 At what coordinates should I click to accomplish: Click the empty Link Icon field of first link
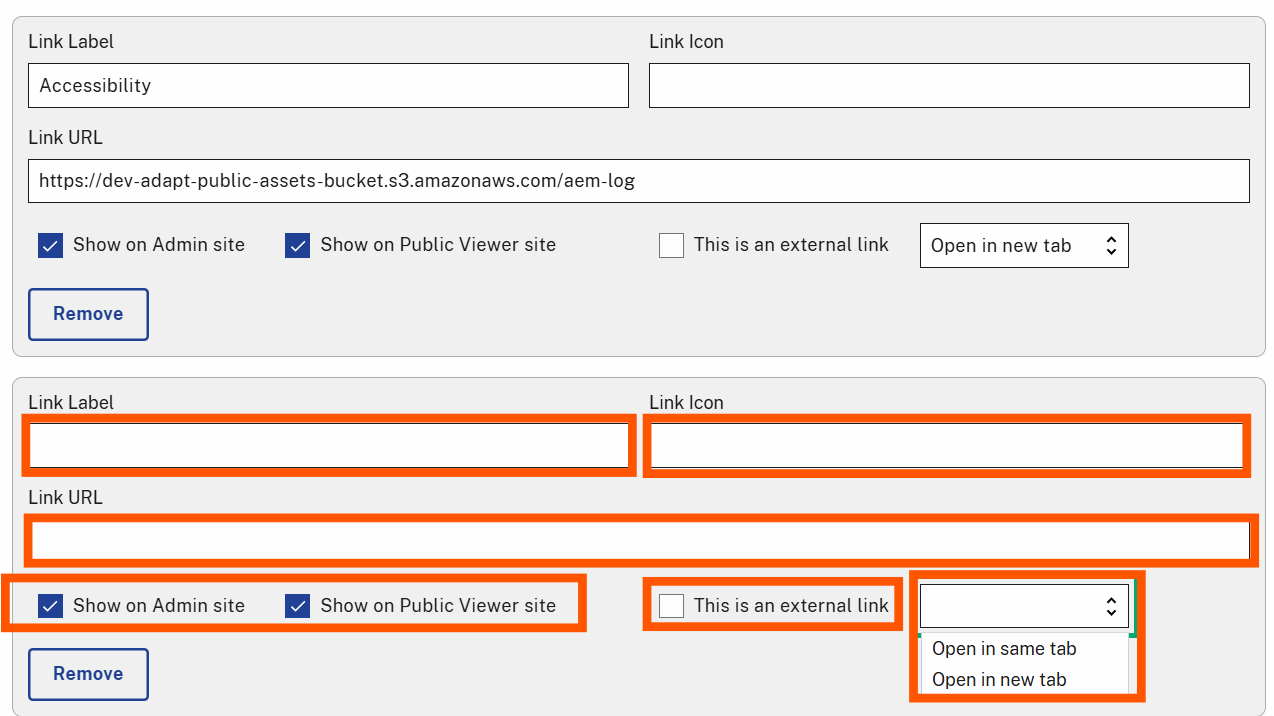(x=949, y=85)
